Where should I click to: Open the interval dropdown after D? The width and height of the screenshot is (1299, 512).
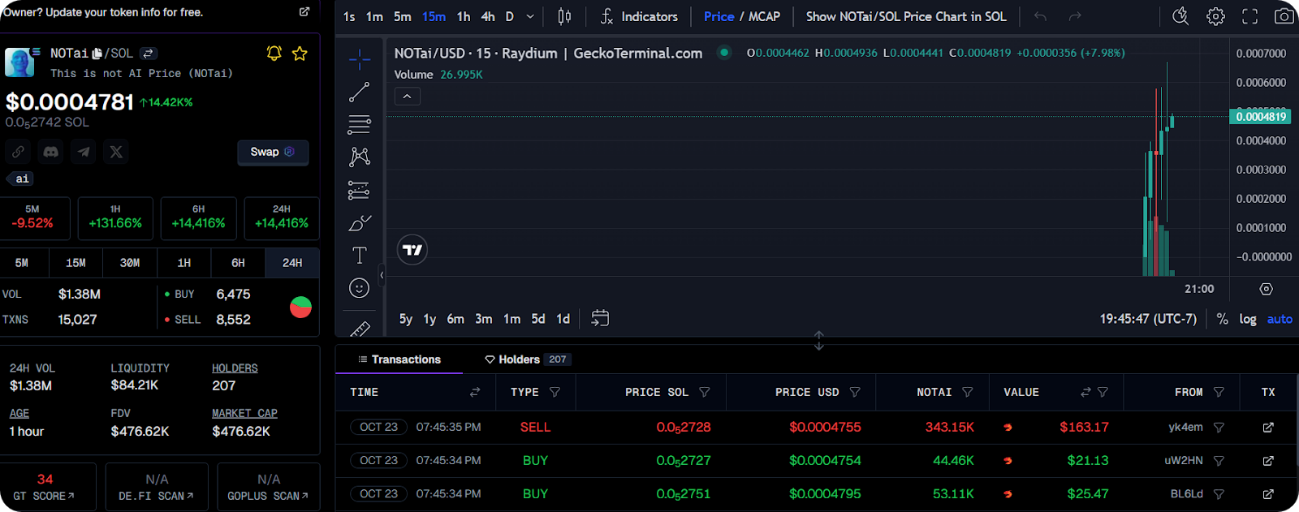[x=530, y=16]
